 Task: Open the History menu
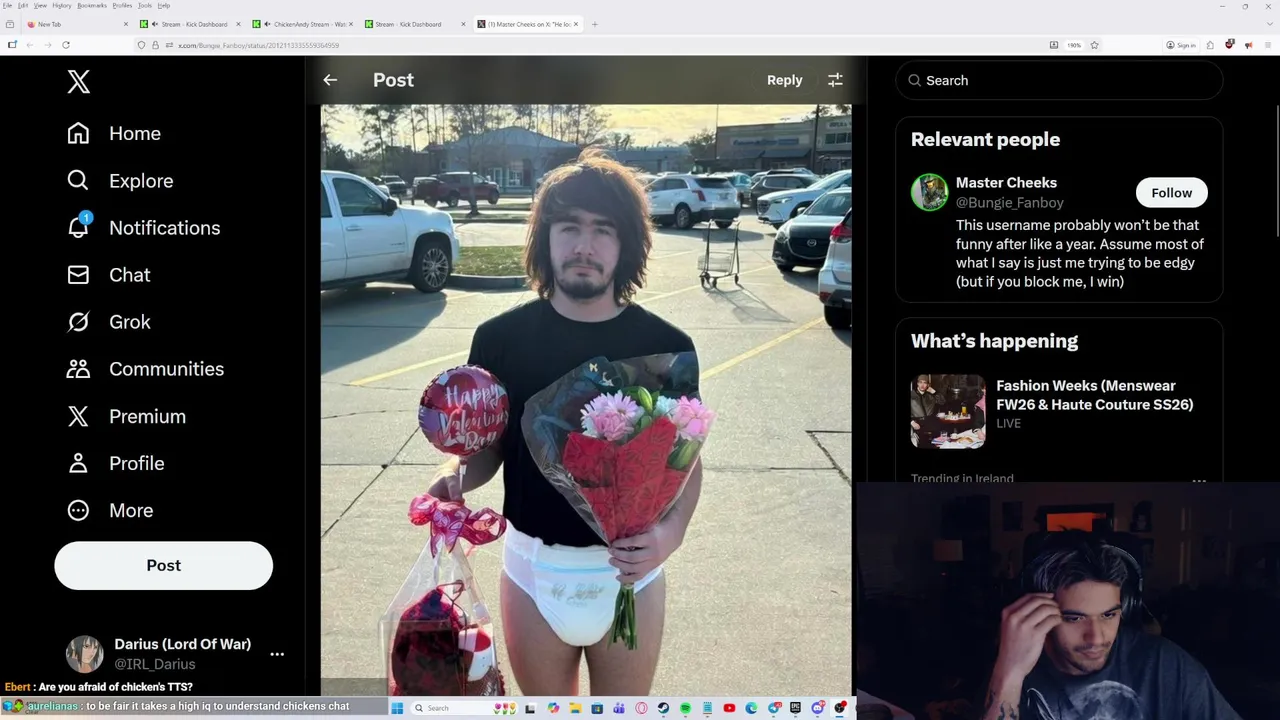pos(61,5)
